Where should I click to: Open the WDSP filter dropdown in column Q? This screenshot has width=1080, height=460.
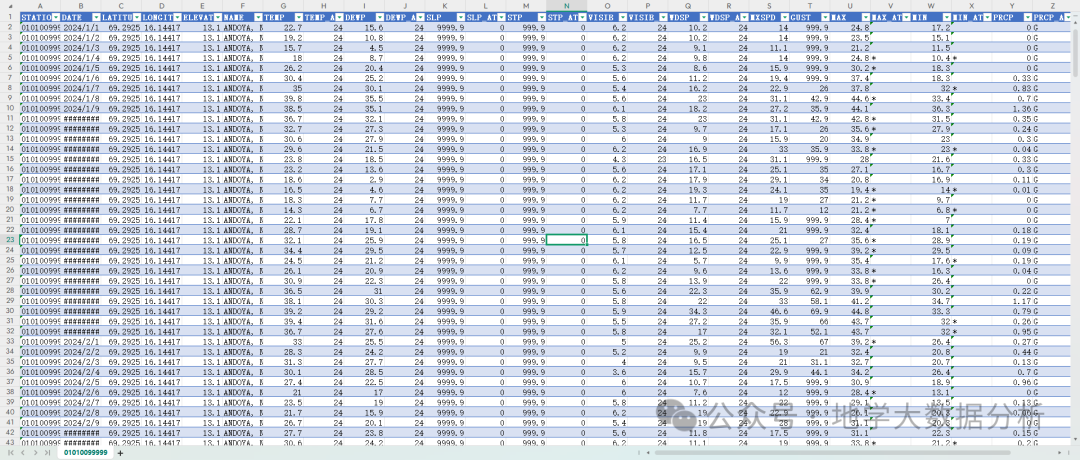tap(703, 16)
